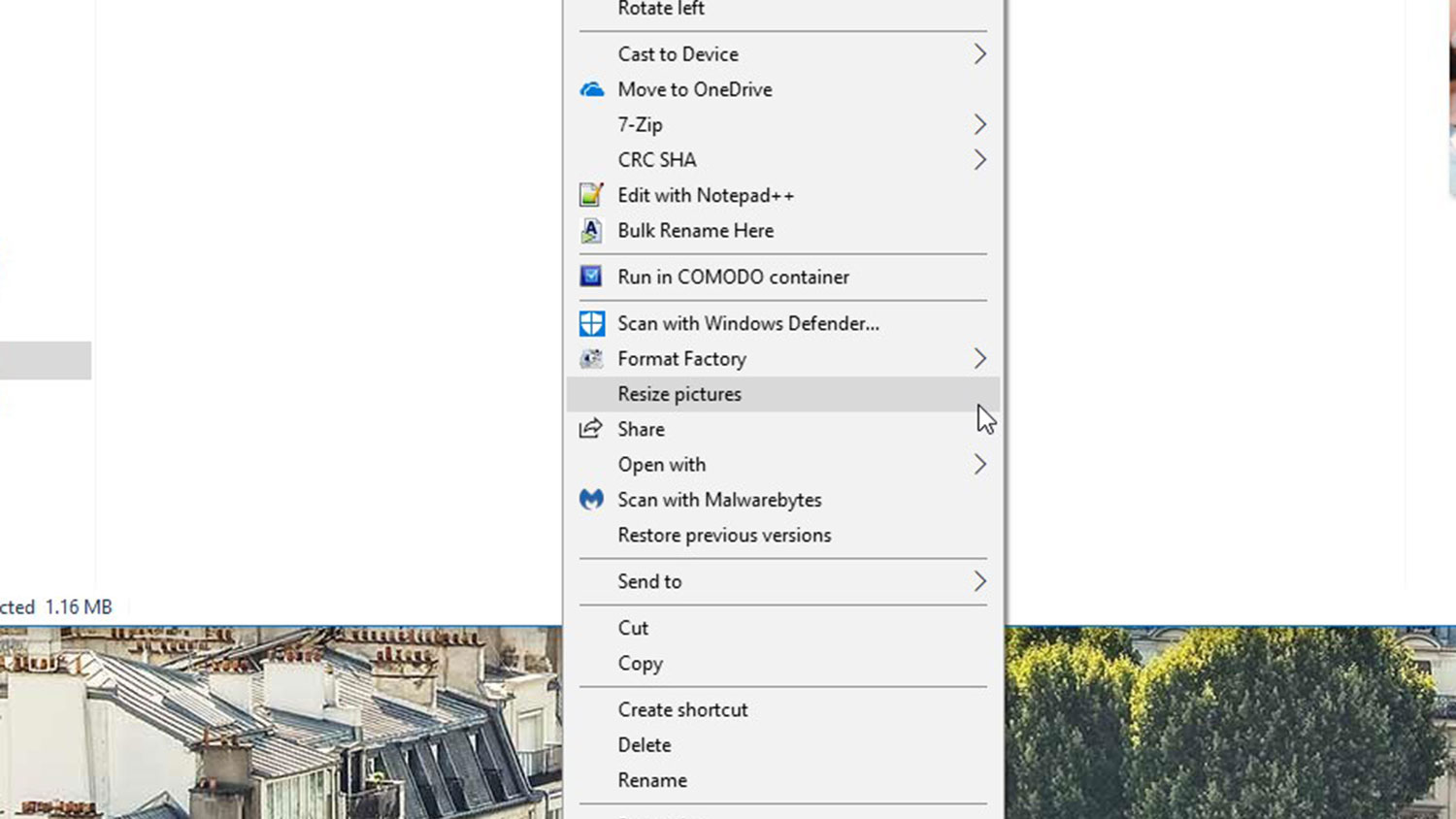Click the Format Factory icon
Screen dimensions: 1456x819
point(591,359)
